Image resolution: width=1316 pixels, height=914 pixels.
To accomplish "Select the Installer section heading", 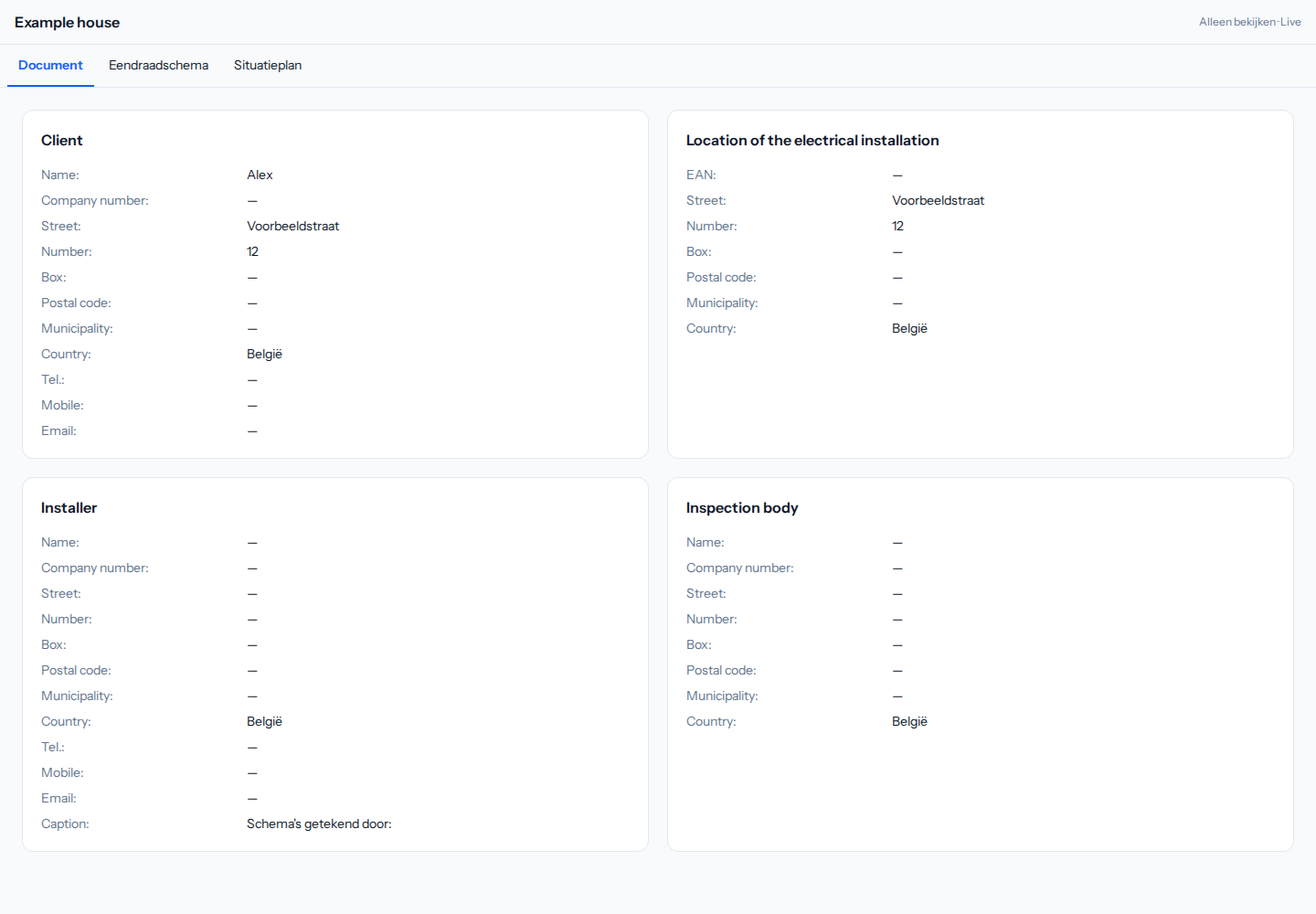I will click(x=69, y=507).
